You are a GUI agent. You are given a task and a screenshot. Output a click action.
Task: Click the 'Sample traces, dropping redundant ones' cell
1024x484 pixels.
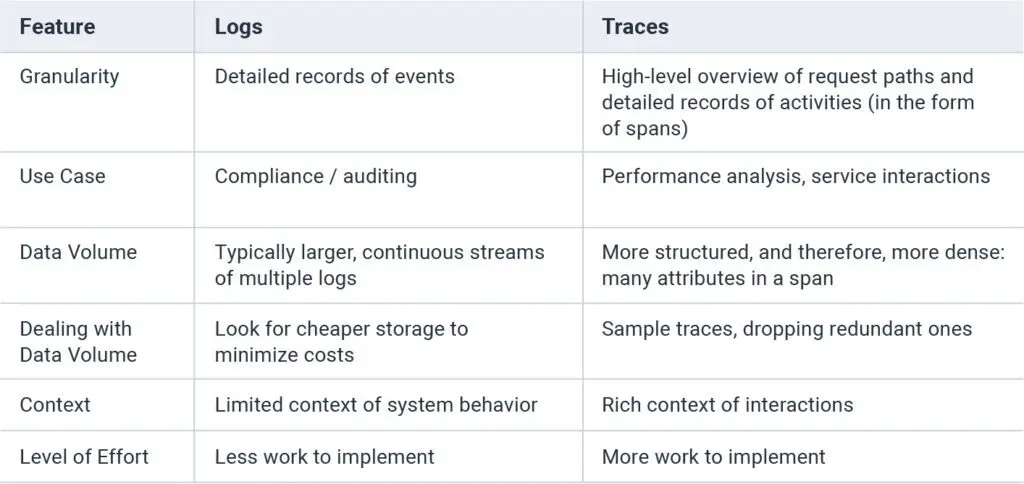tap(786, 329)
